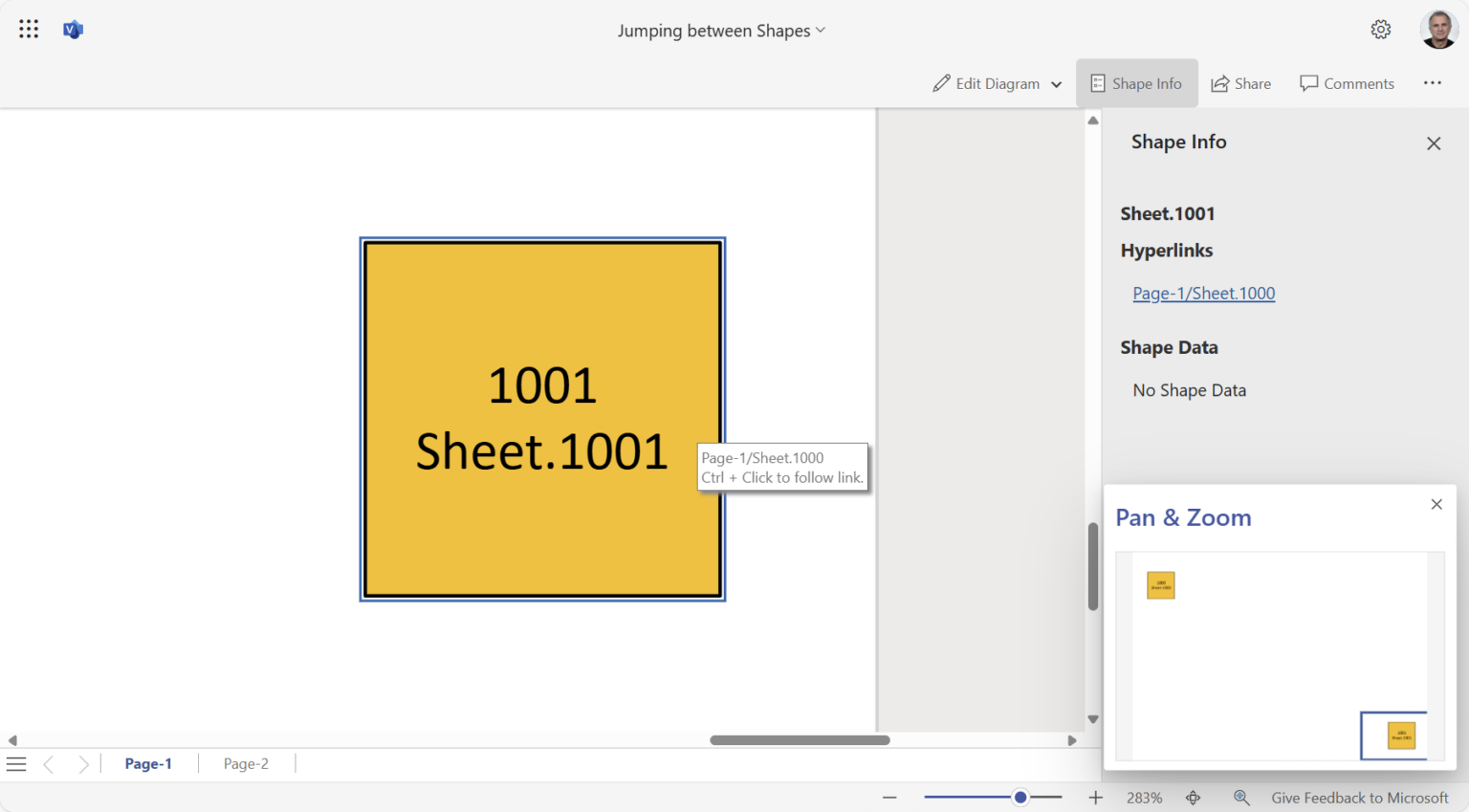This screenshot has height=812, width=1469.
Task: Follow the Page-1/Sheet.1000 hyperlink
Action: click(1203, 293)
